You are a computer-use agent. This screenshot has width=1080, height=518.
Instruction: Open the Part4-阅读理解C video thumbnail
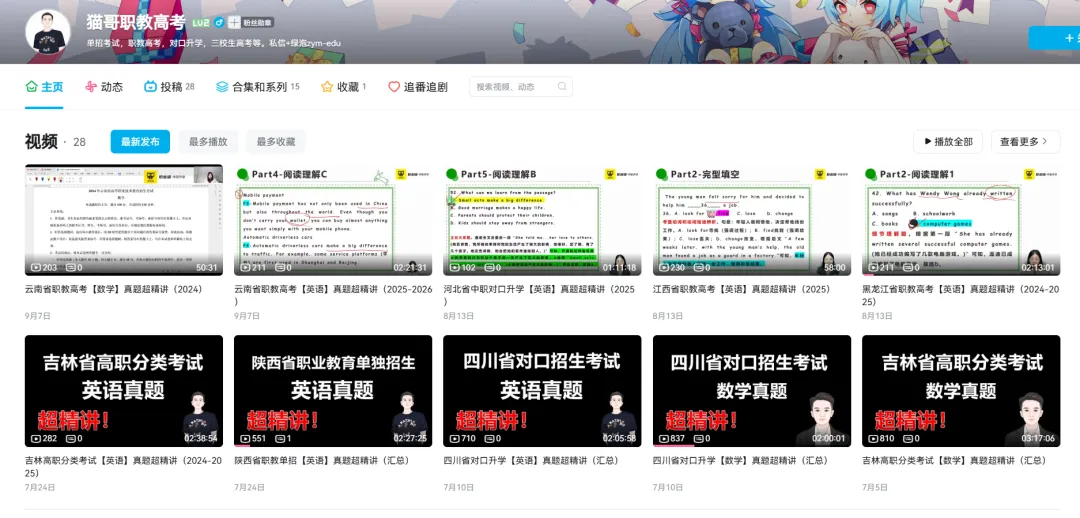tap(333, 220)
